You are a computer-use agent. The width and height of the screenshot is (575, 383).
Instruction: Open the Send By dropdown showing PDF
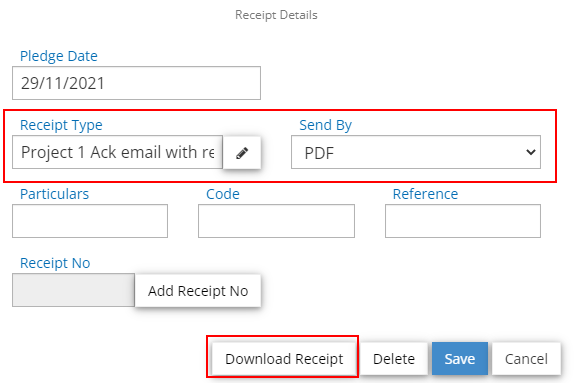[x=416, y=152]
